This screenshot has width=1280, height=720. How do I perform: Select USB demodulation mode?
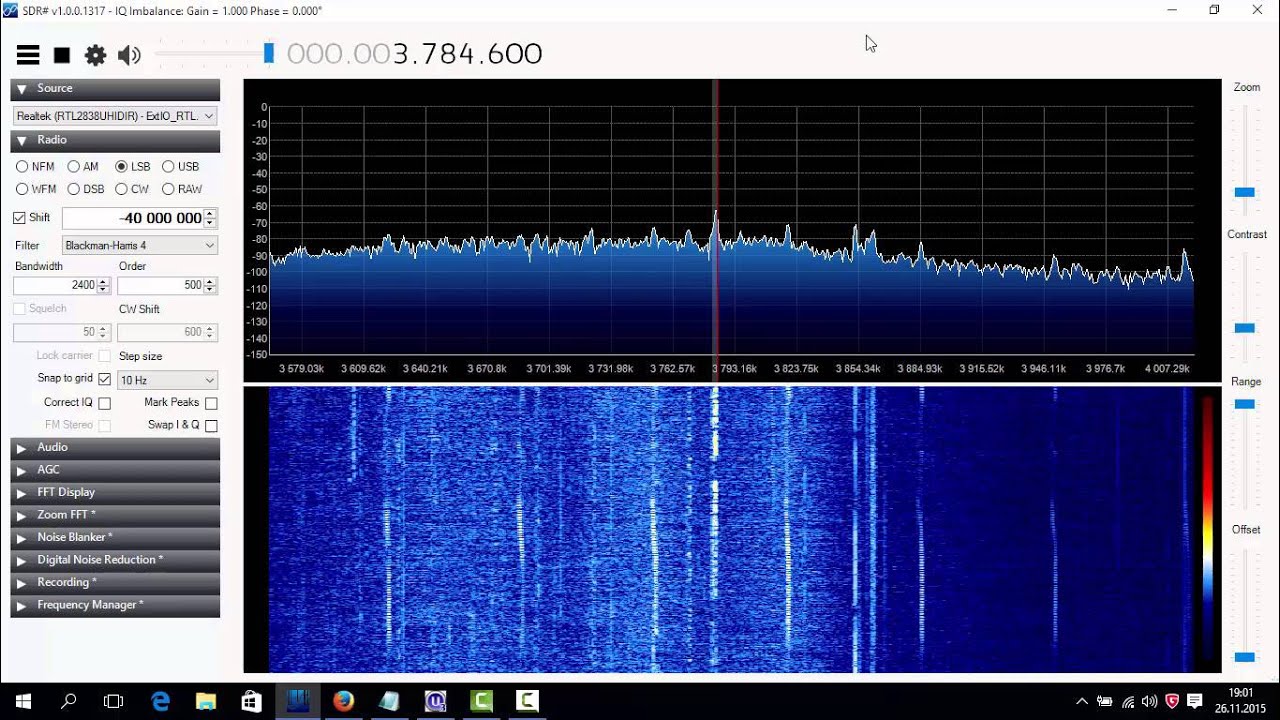[x=168, y=167]
